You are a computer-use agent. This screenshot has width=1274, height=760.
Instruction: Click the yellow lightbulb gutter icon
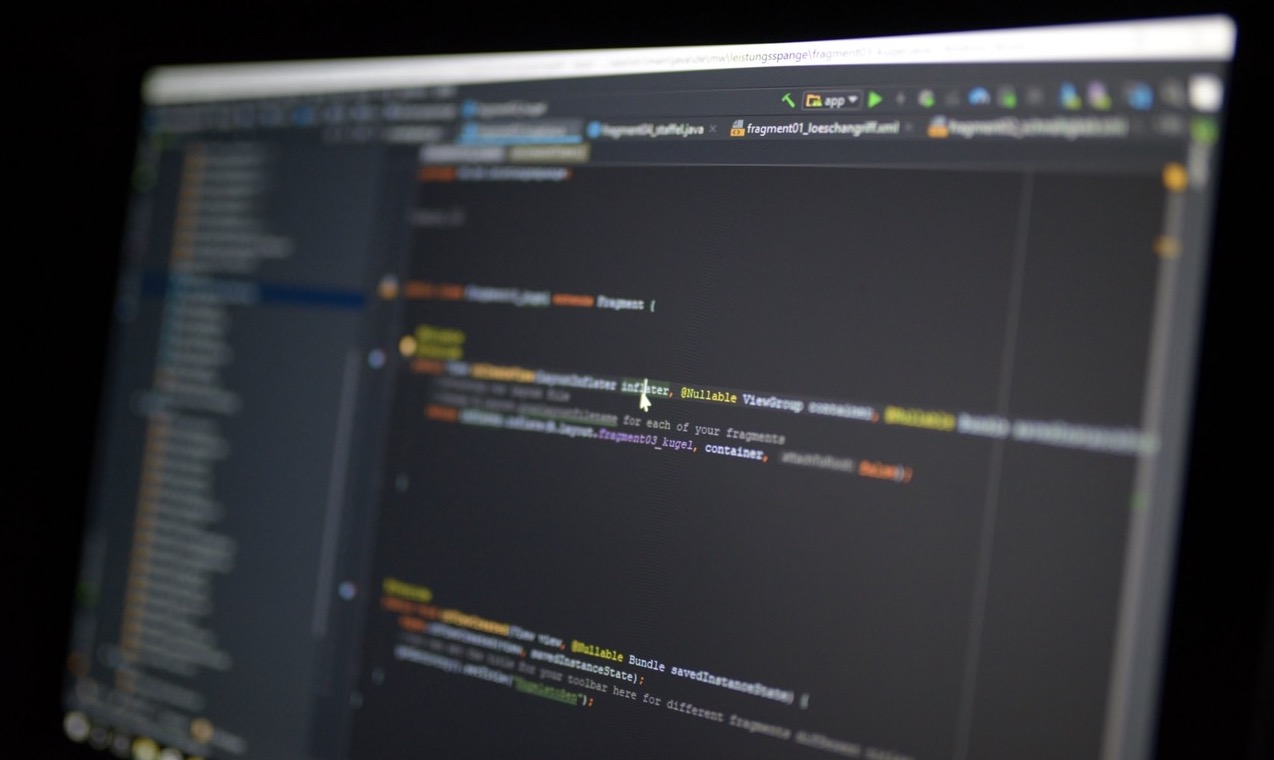tap(408, 346)
